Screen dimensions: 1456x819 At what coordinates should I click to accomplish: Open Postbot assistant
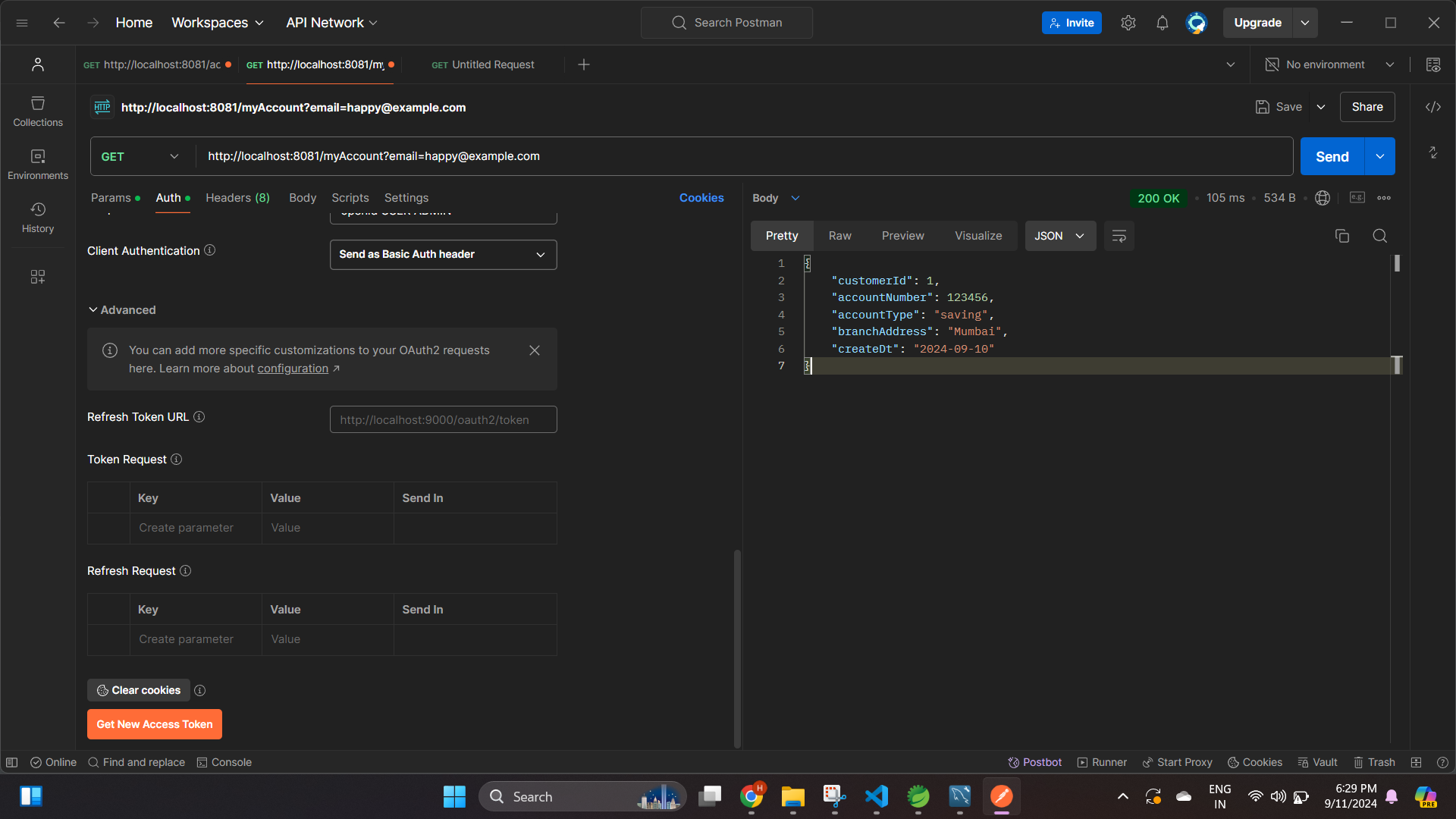(x=1034, y=762)
